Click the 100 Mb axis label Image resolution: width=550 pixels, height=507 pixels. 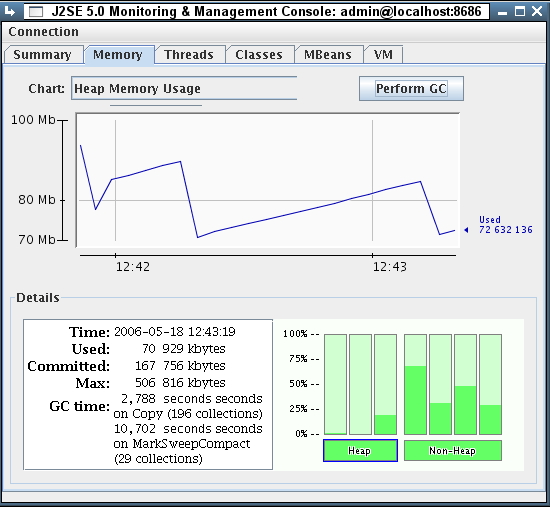[x=33, y=120]
